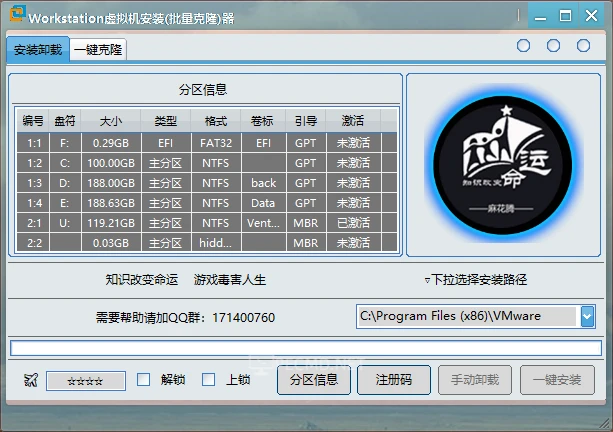
Task: Click the 卷标 column header
Action: tap(262, 121)
